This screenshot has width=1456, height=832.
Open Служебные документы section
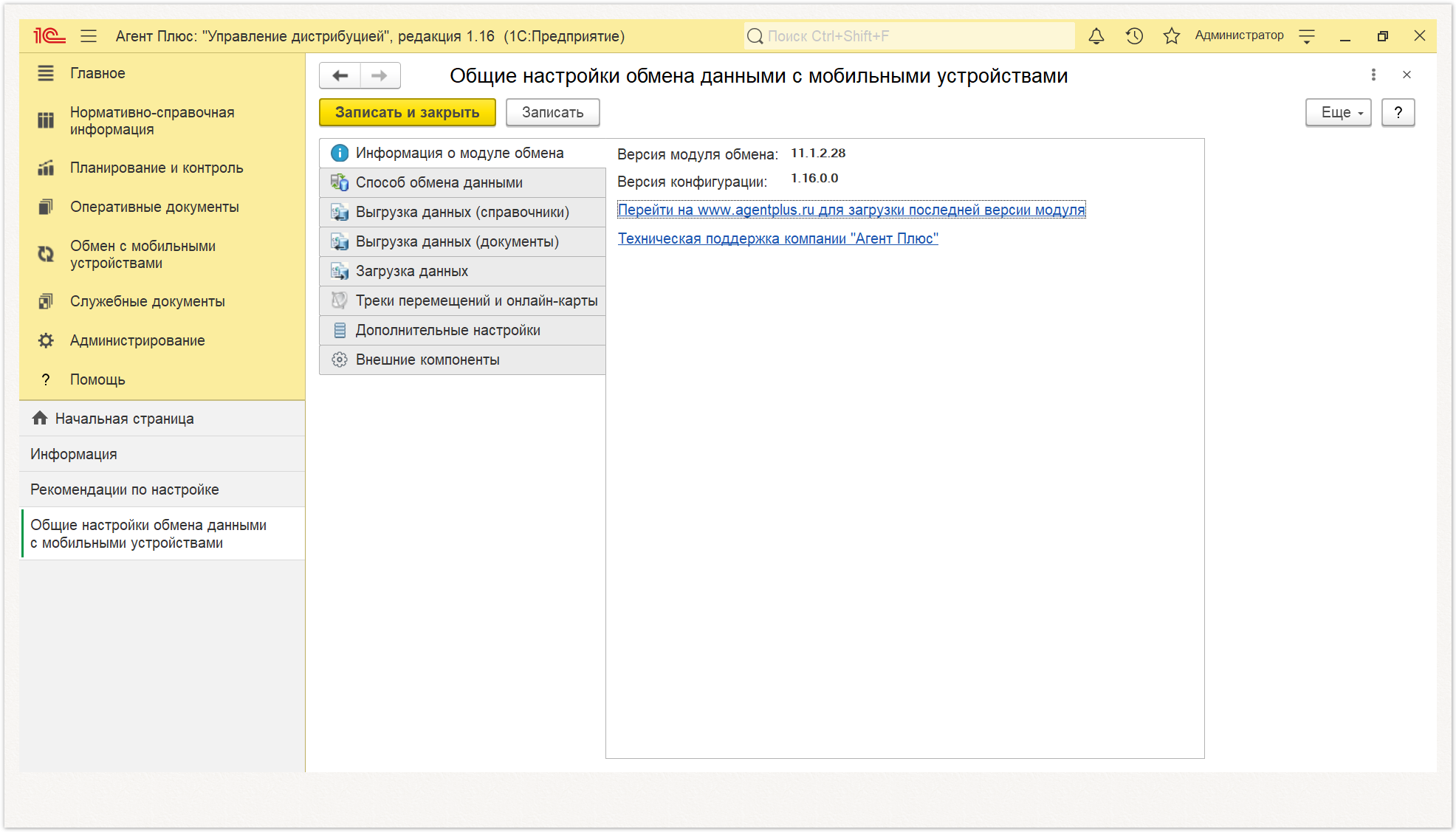click(x=162, y=301)
